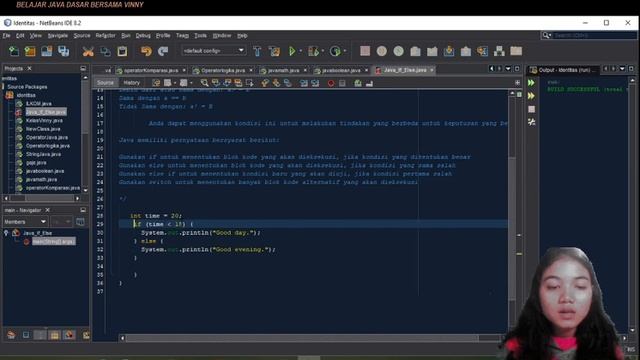Collapse the Java_If_Else node in Navigator

click(x=6, y=233)
